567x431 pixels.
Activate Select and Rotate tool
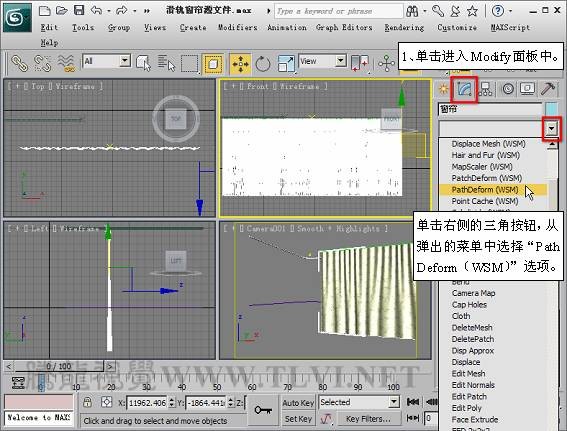point(263,64)
